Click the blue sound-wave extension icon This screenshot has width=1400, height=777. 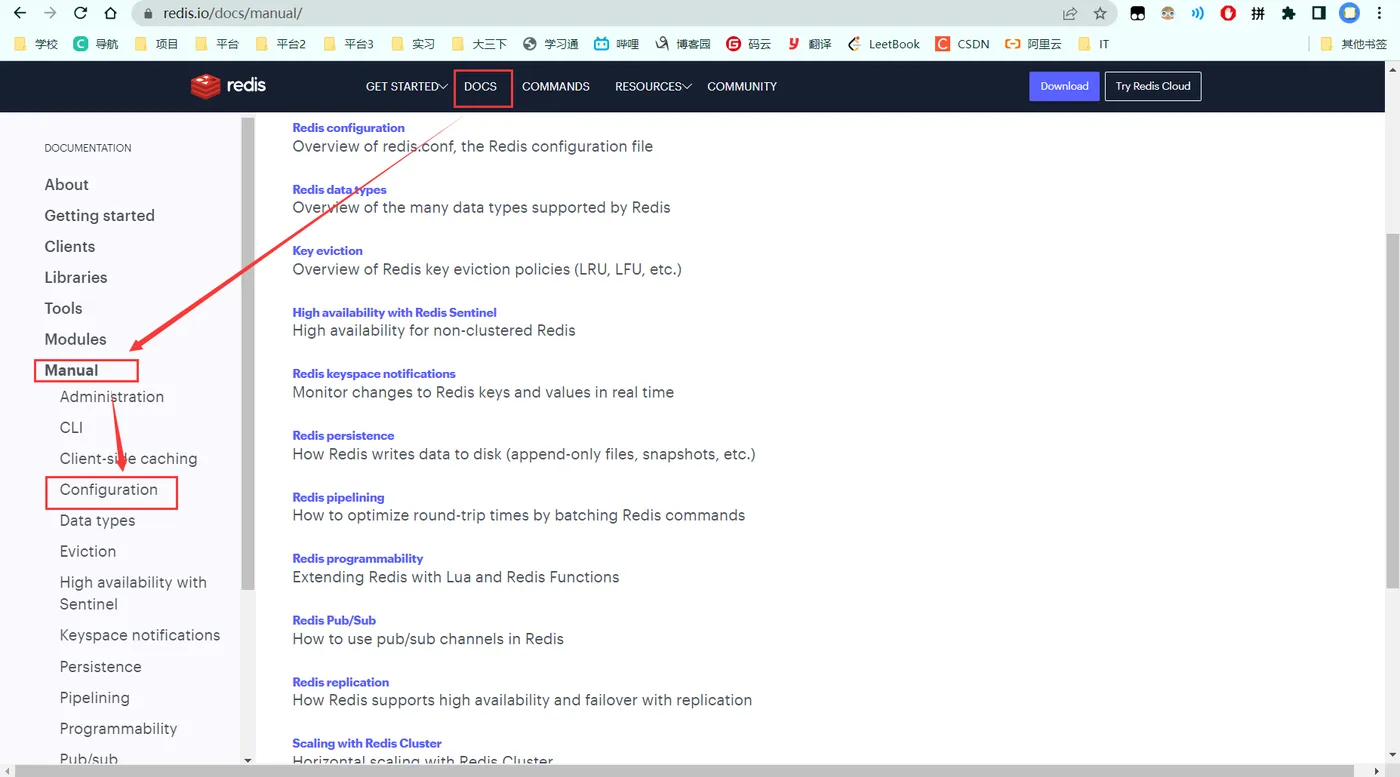click(1197, 14)
